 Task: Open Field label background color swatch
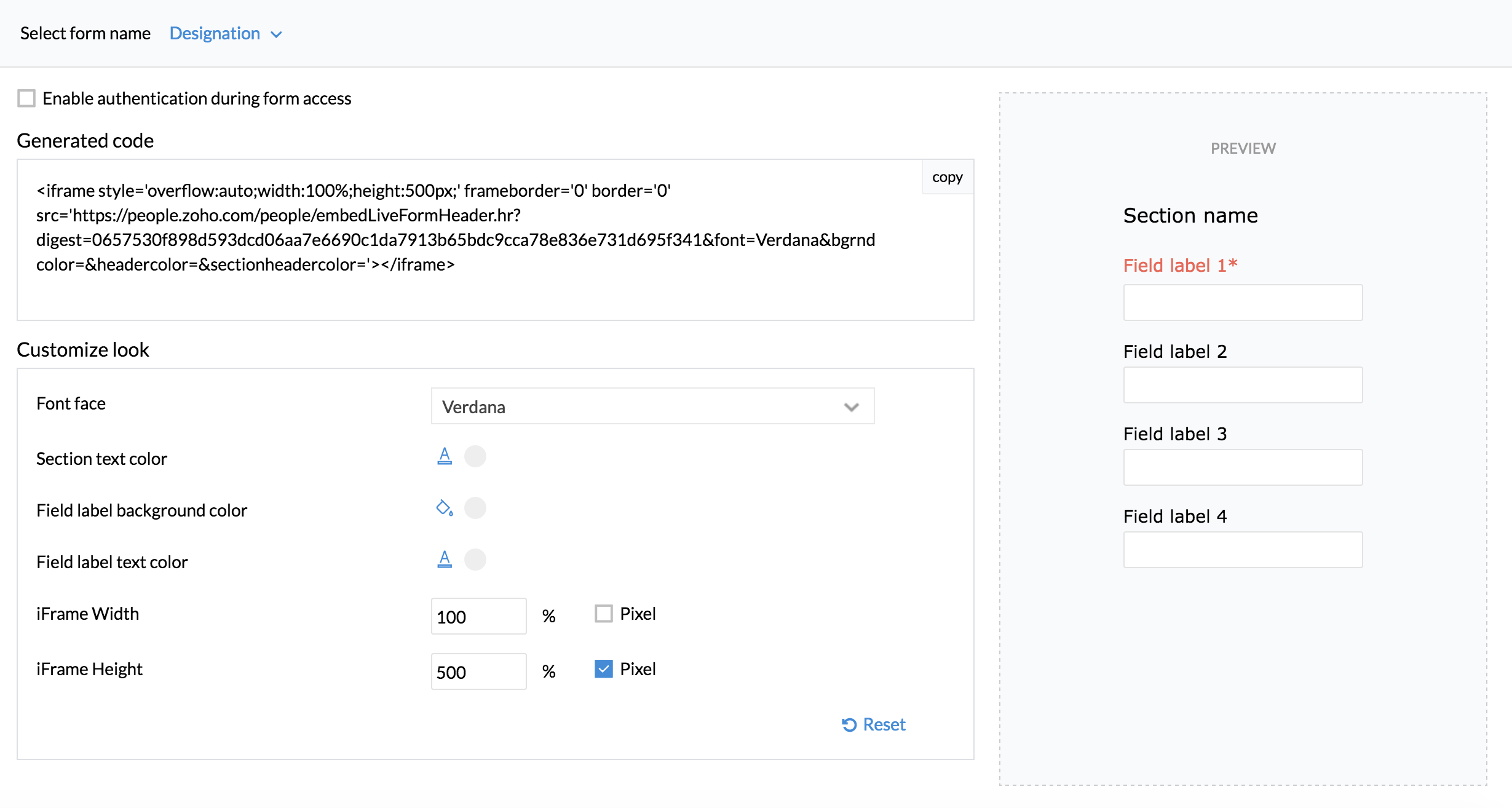[475, 508]
